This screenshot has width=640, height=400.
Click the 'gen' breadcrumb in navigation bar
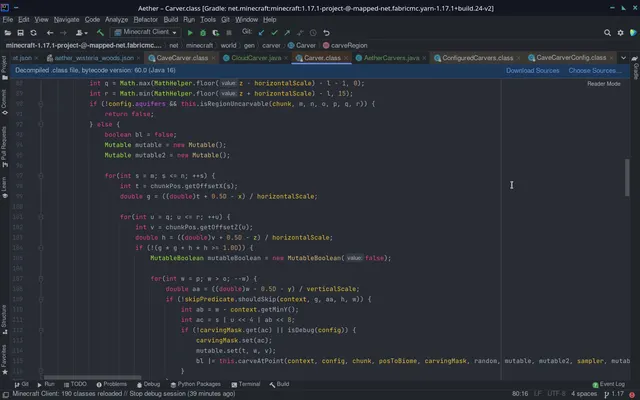pyautogui.click(x=249, y=46)
